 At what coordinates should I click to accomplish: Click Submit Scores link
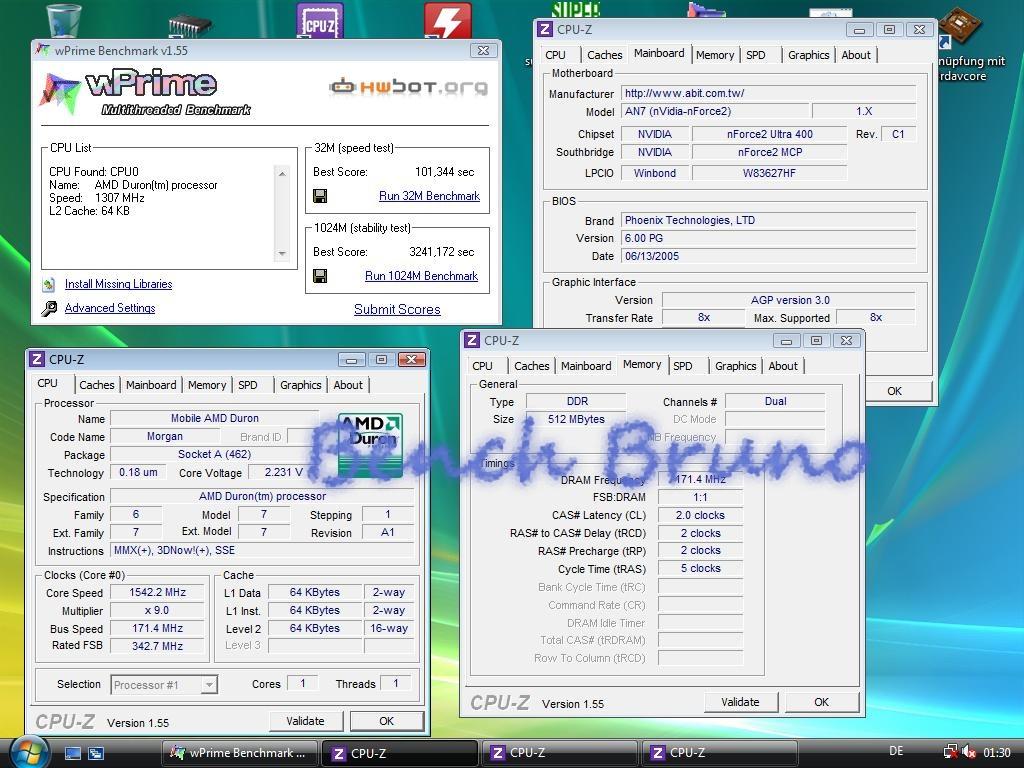pyautogui.click(x=397, y=310)
